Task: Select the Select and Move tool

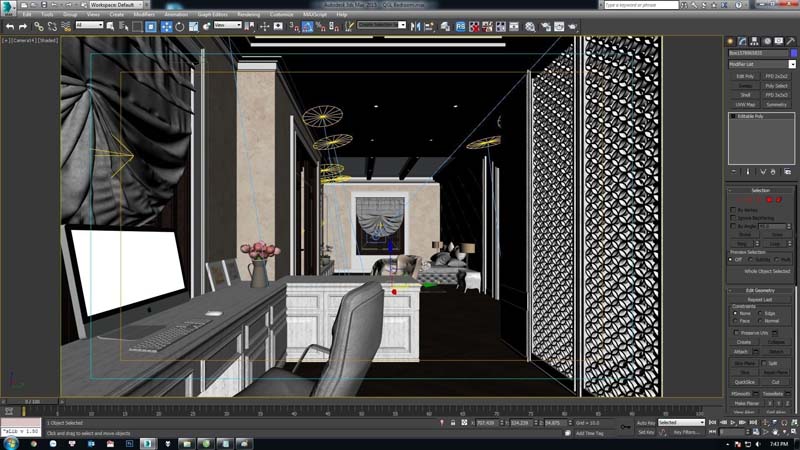Action: (x=164, y=26)
